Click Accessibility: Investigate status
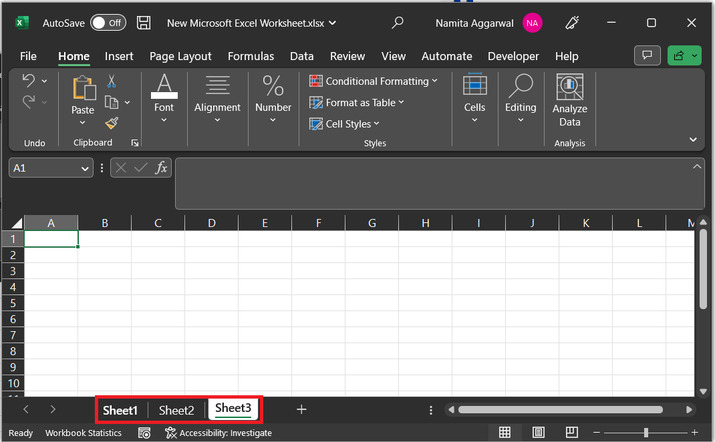Screen dimensions: 715x442 [x=218, y=433]
